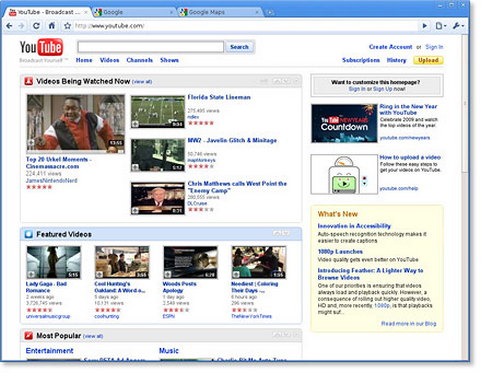Viewport: 481px width, 373px height.
Task: Click the Videos Being Watched Now red icon
Action: click(29, 81)
